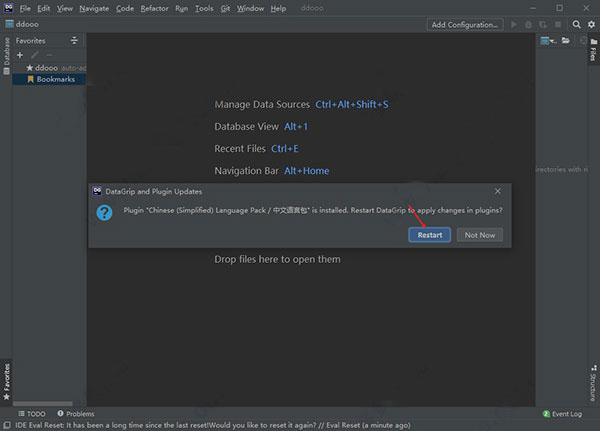The height and width of the screenshot is (431, 600).
Task: Open the Git menu
Action: 225,8
